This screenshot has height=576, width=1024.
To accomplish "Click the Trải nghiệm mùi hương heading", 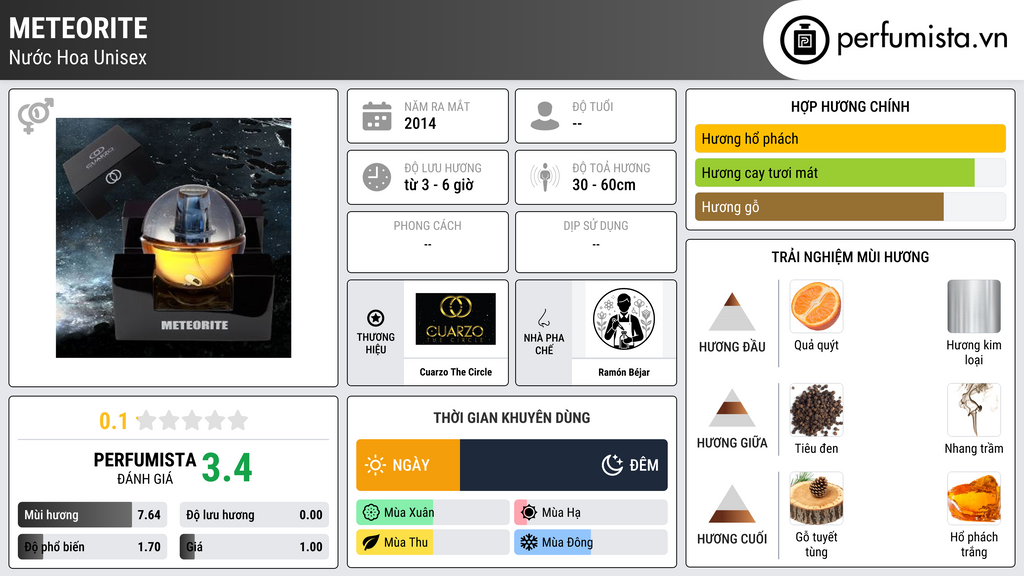I will pos(850,257).
